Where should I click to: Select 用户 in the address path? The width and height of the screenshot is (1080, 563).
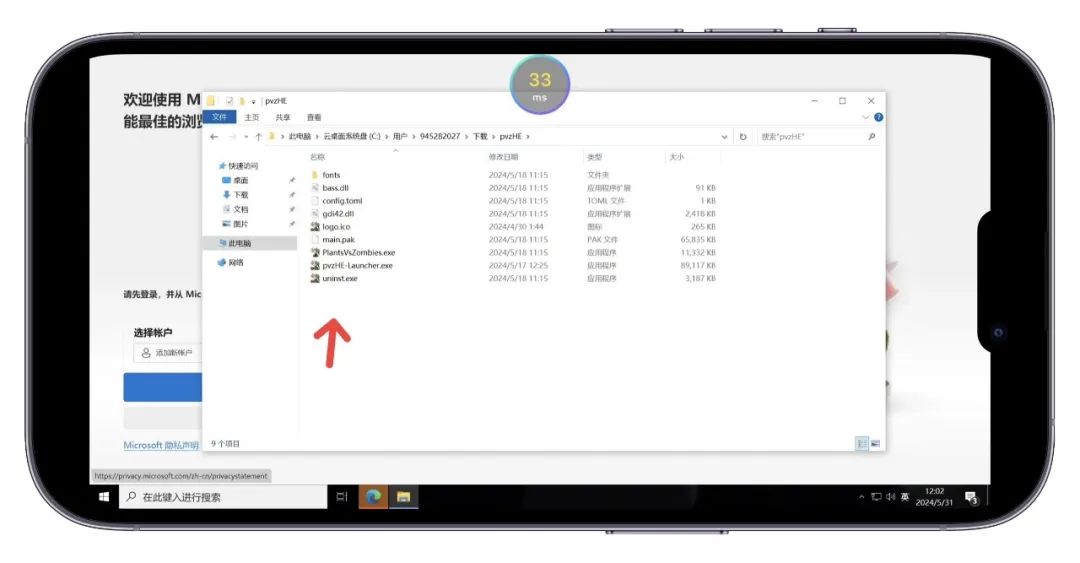tap(400, 136)
